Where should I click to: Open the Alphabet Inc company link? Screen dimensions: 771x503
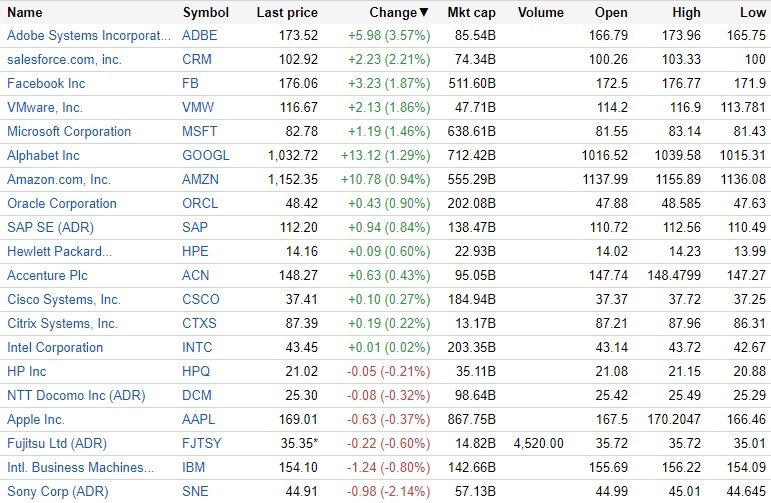point(43,155)
